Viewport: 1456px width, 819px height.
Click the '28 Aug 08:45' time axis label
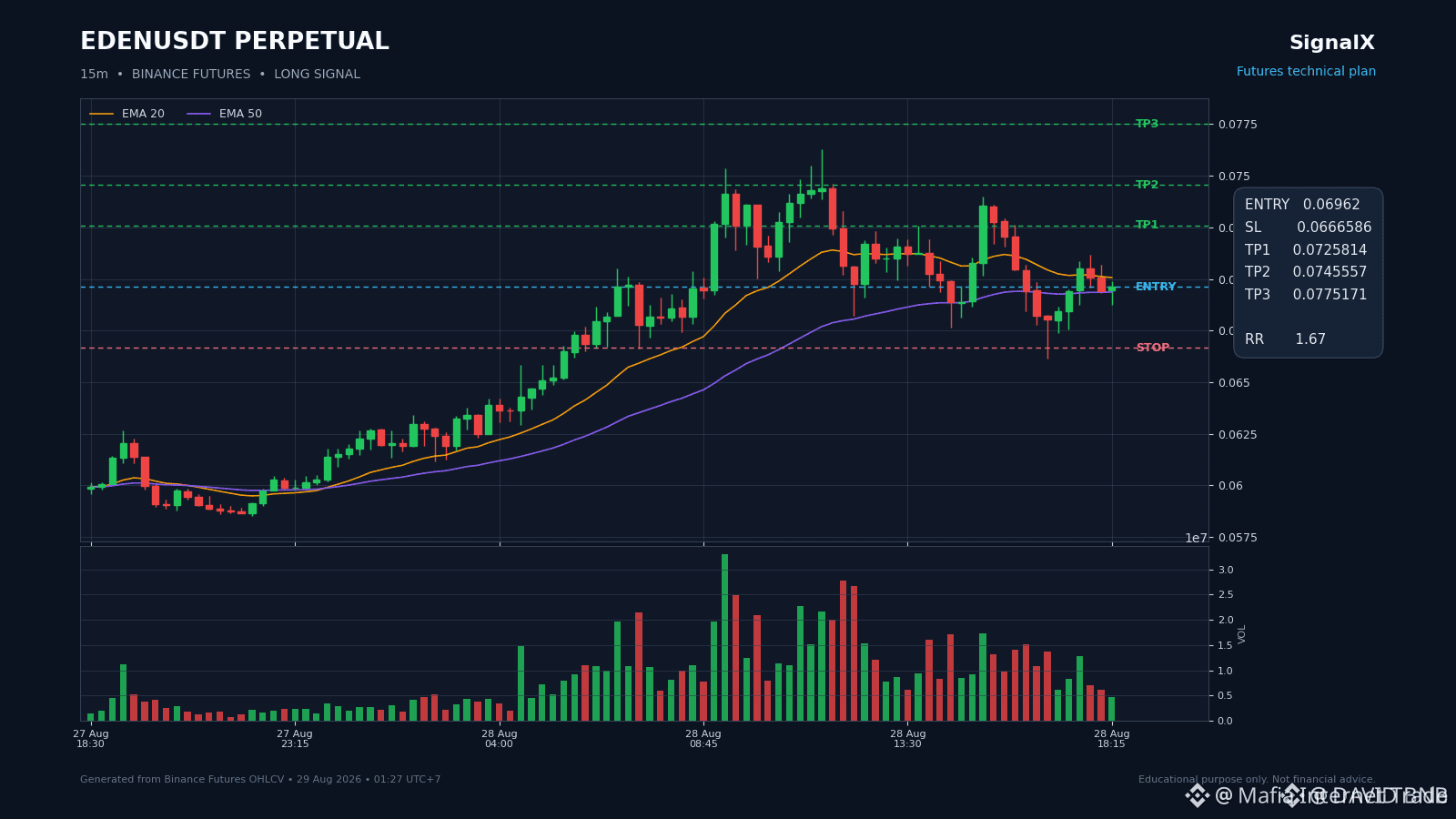(x=703, y=739)
